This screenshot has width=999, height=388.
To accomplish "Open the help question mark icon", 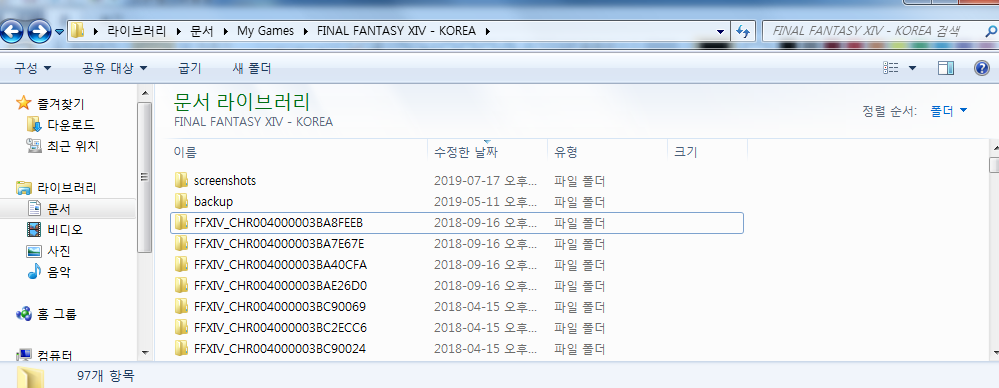I will (x=982, y=68).
